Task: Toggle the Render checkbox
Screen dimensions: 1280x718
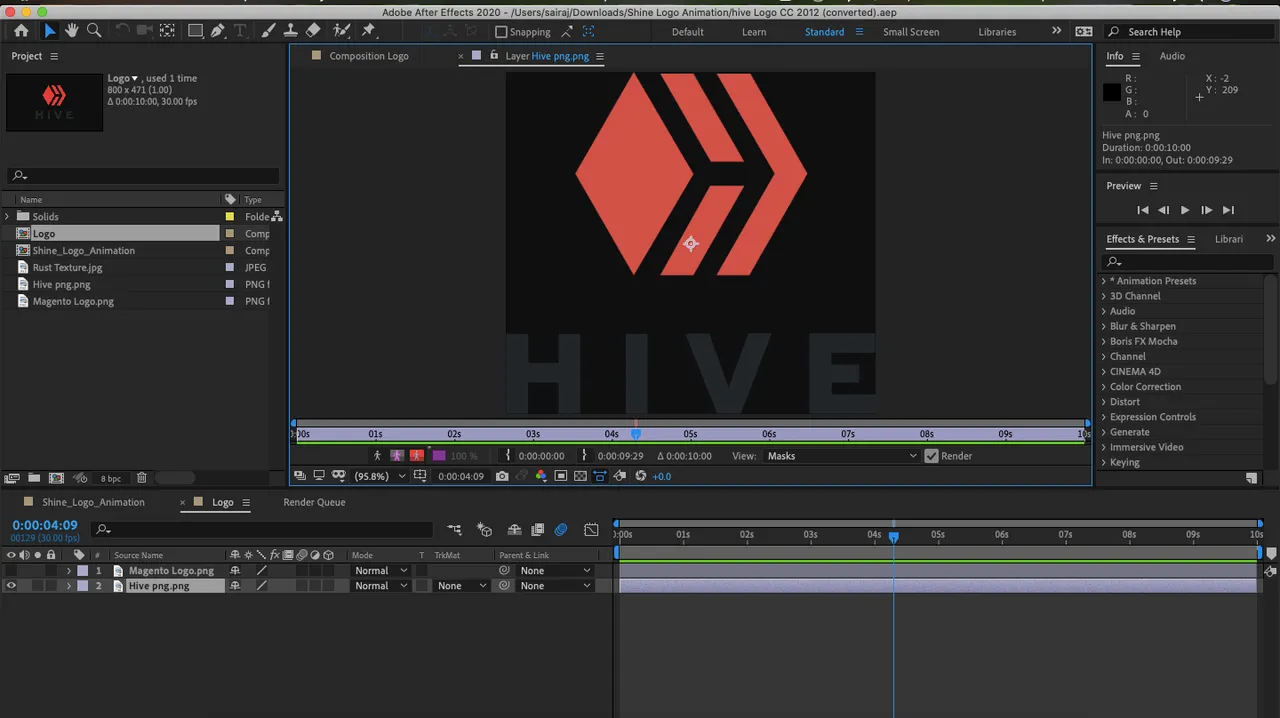Action: coord(932,456)
